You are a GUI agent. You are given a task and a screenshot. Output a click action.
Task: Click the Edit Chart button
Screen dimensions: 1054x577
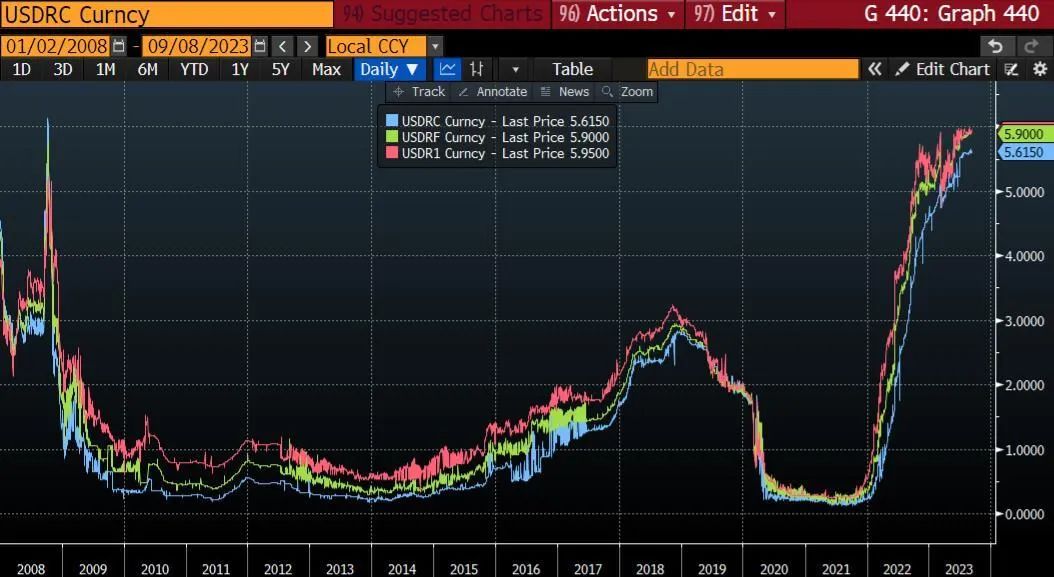(x=942, y=69)
